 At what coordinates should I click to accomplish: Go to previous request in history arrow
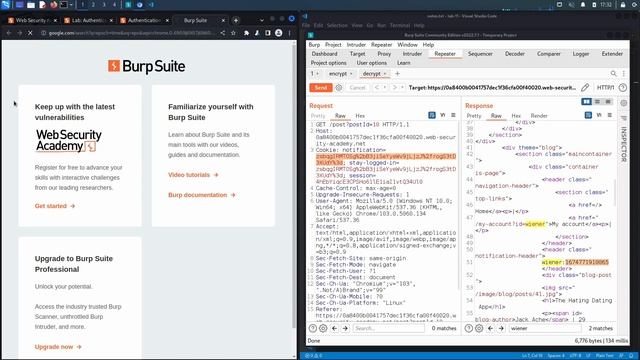tap(377, 88)
